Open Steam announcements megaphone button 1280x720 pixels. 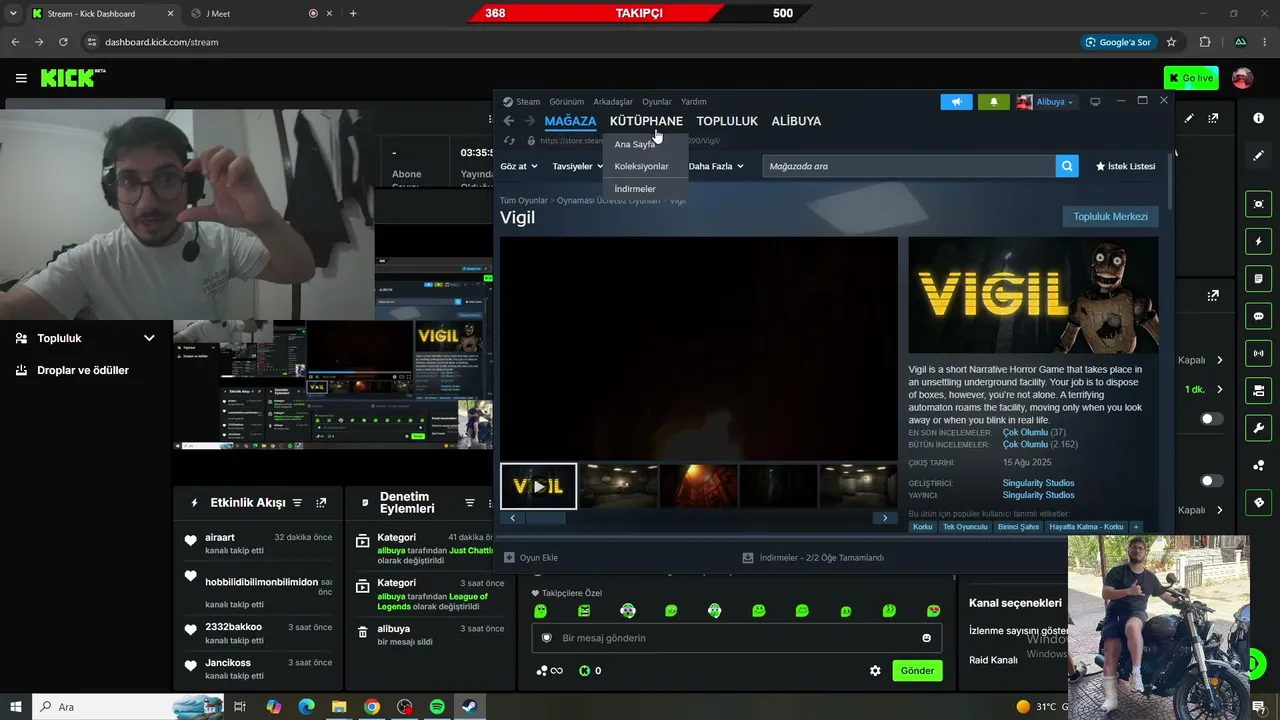point(956,102)
